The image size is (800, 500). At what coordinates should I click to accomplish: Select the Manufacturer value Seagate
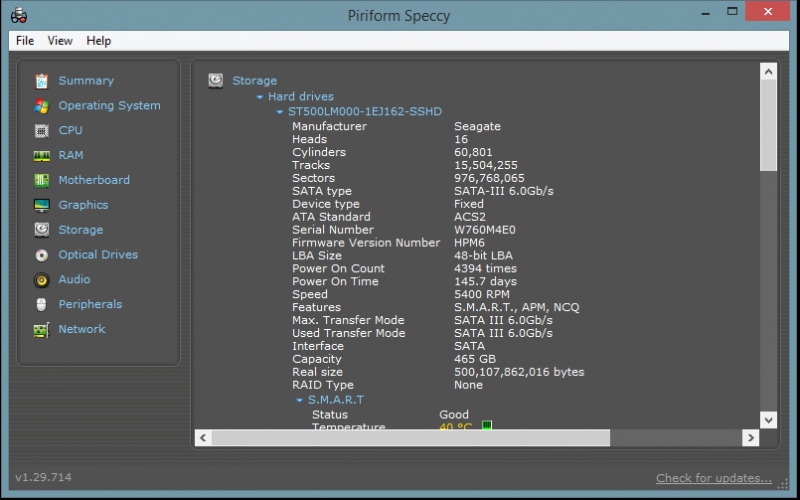[x=477, y=127]
